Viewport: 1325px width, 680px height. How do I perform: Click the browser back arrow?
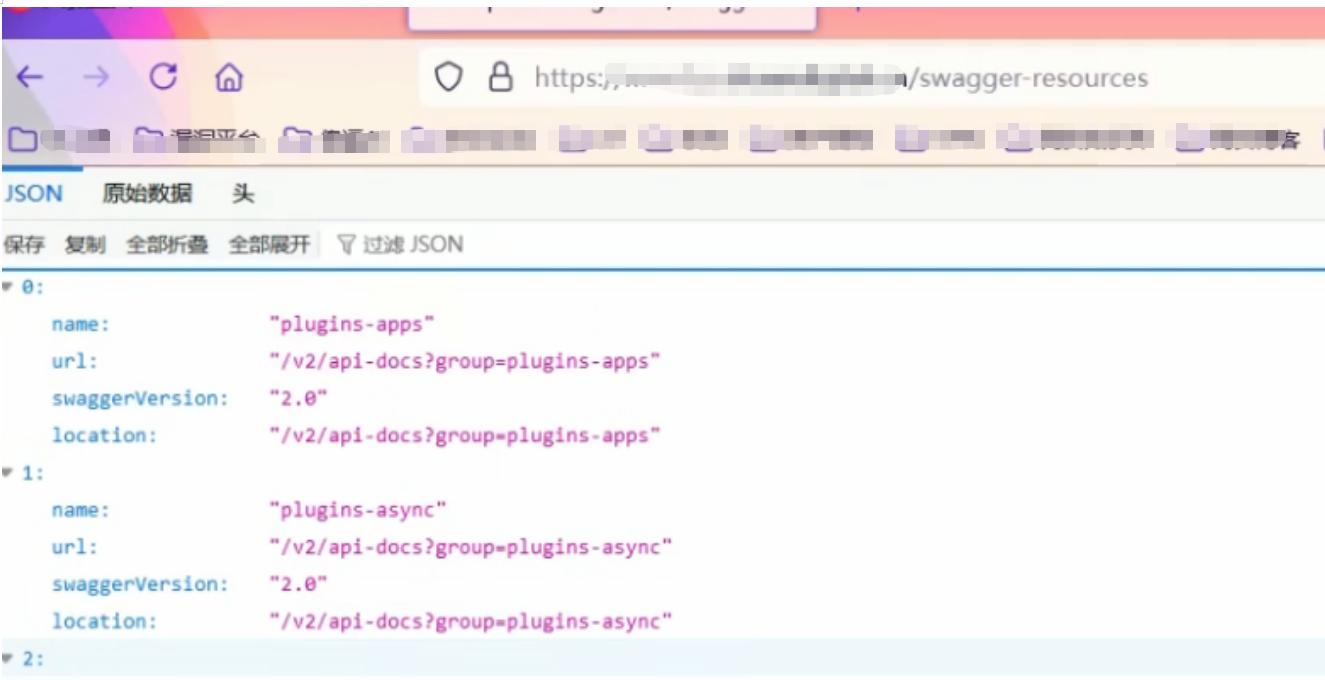[30, 78]
